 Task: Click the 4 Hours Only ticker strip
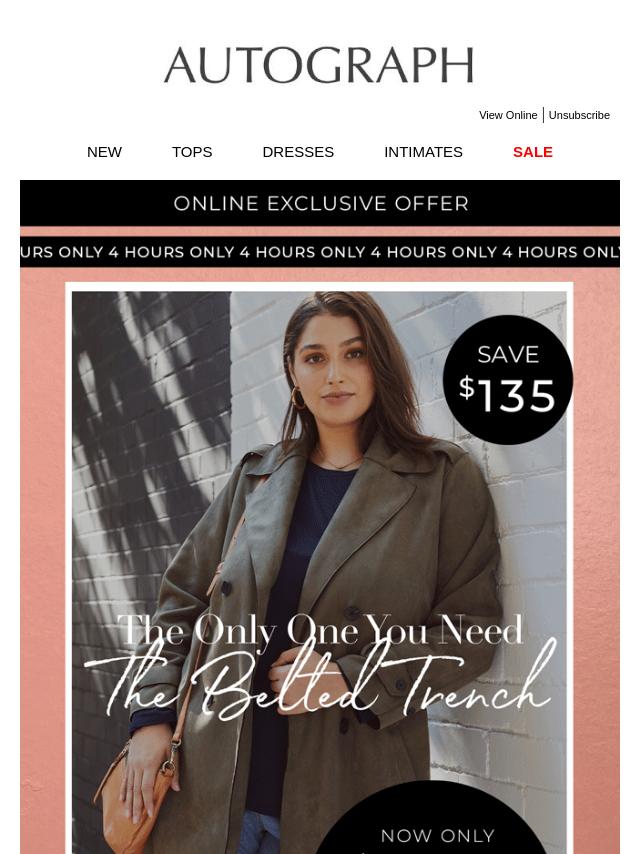tap(320, 252)
